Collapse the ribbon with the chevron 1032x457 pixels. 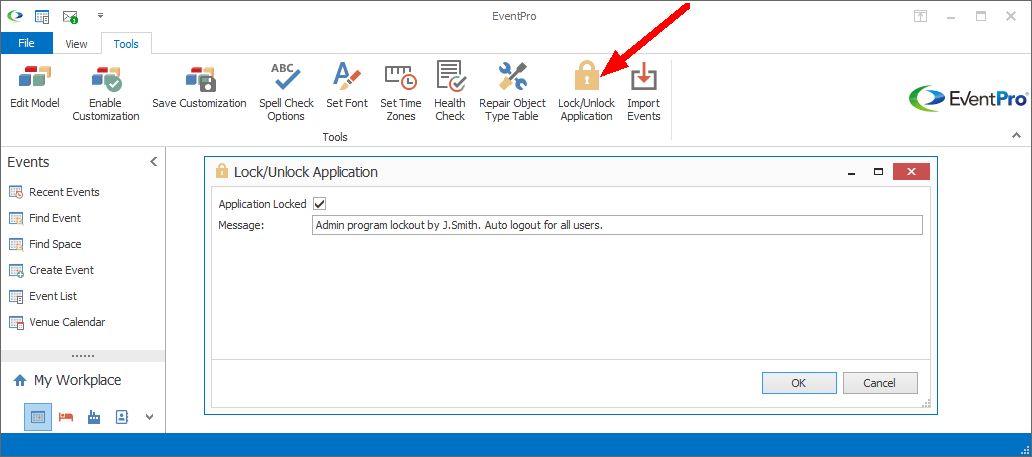pos(1016,135)
